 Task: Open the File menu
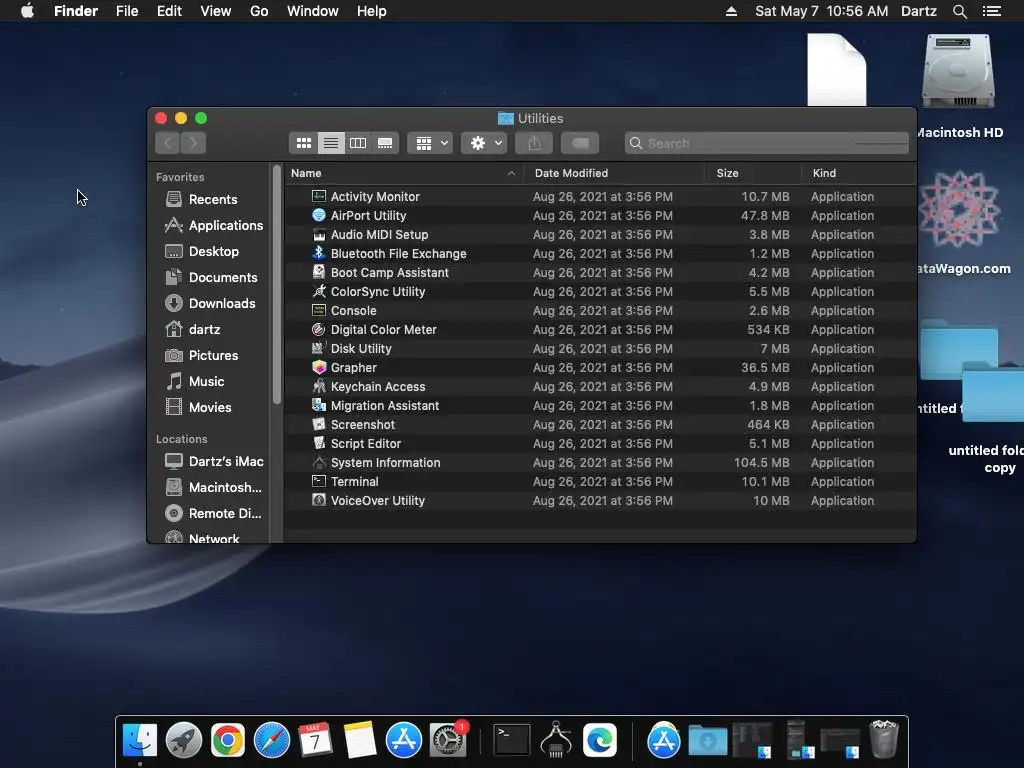(127, 11)
